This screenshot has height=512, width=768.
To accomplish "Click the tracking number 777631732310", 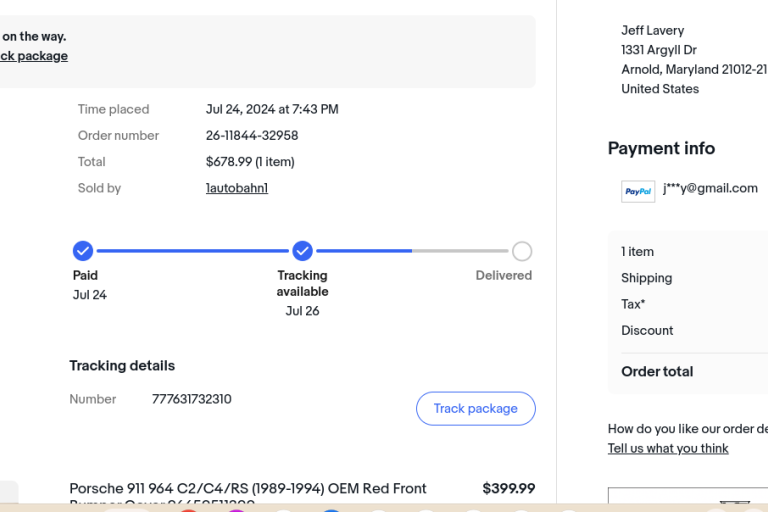I will tap(191, 399).
